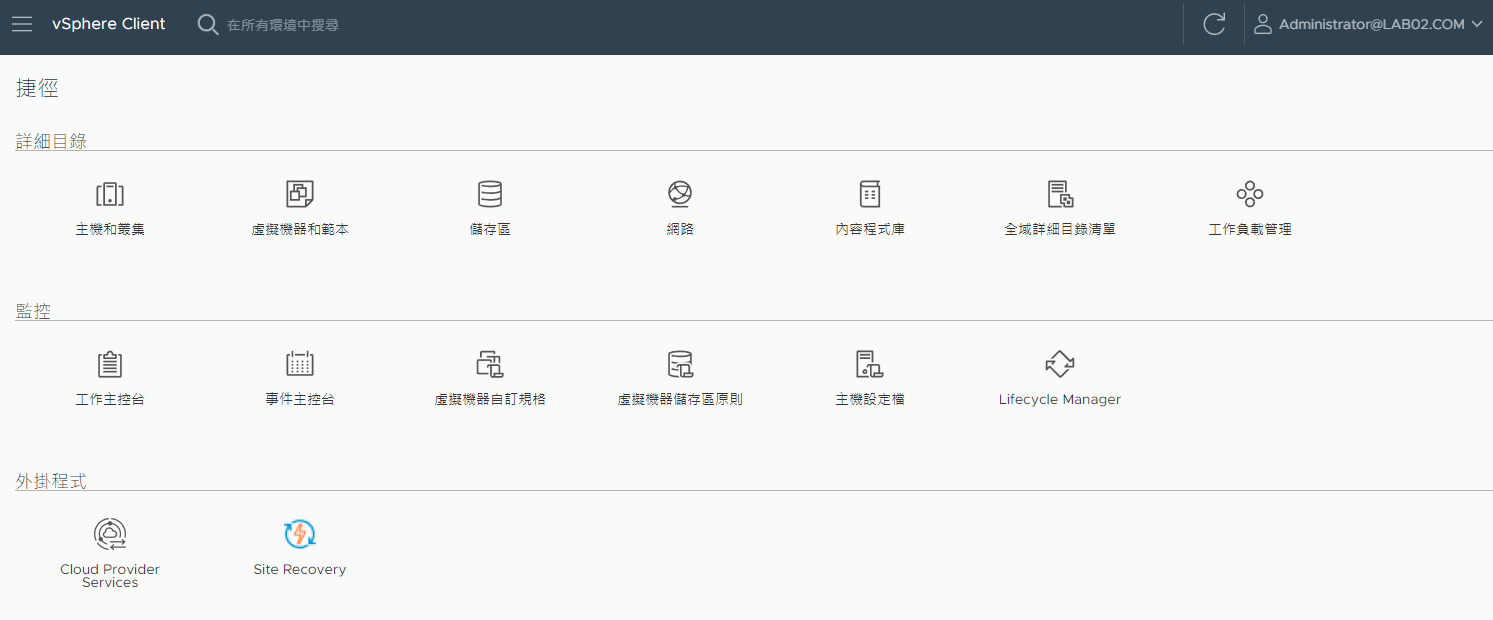Expand the chevron beside Administrator@LAB02.COM
This screenshot has height=620, width=1493.
tap(1476, 25)
